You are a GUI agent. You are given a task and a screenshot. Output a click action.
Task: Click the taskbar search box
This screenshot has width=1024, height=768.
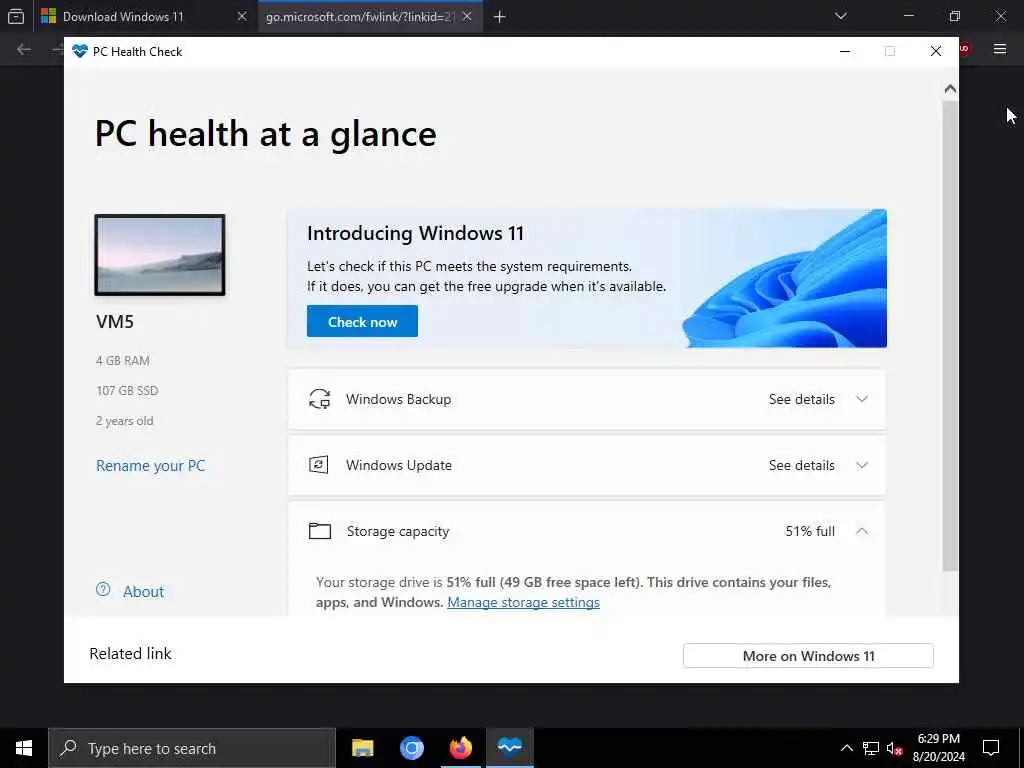click(192, 748)
